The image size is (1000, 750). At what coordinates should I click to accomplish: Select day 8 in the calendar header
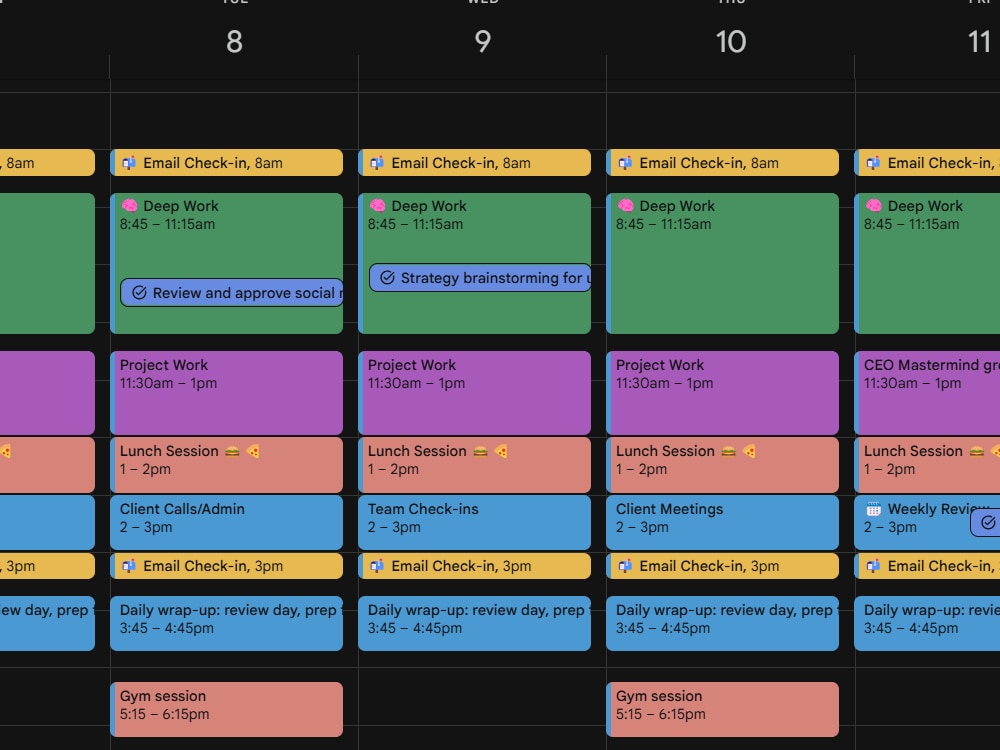[234, 41]
